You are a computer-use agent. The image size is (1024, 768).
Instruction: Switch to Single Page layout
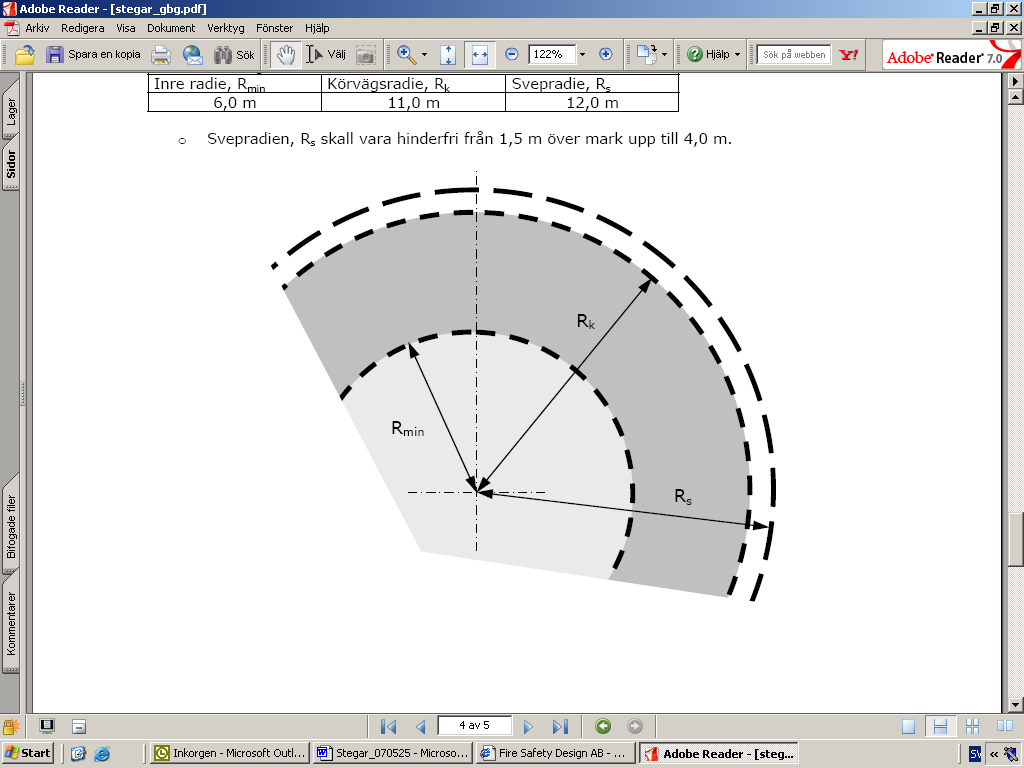point(908,726)
